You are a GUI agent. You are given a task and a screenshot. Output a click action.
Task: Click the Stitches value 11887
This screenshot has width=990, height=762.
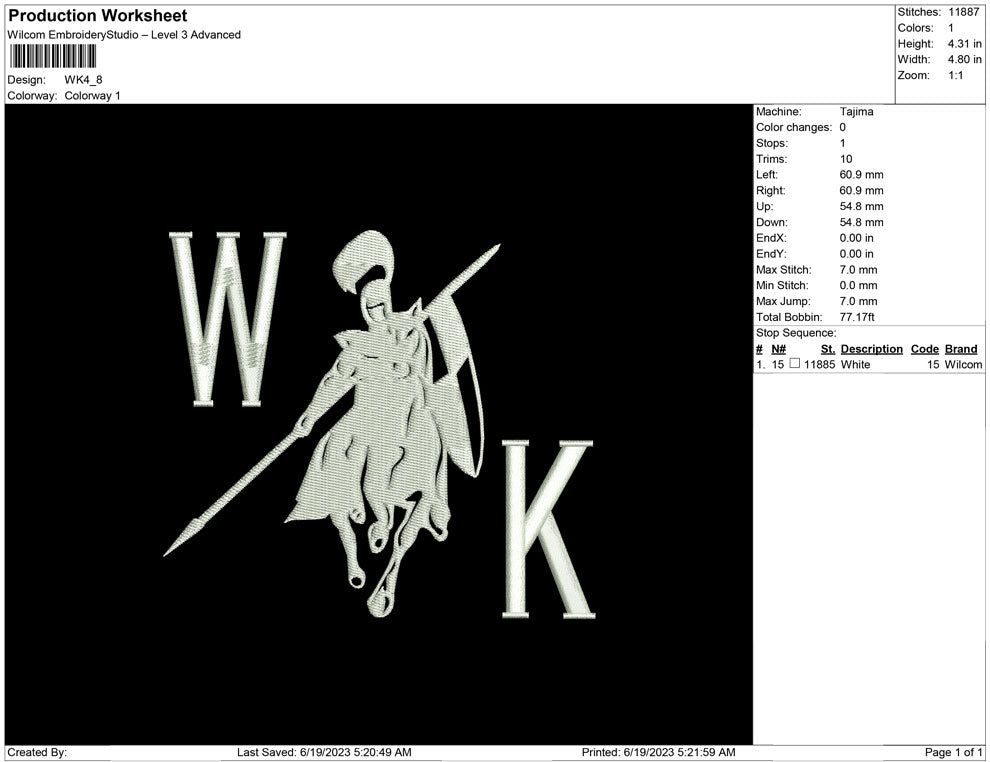point(965,12)
